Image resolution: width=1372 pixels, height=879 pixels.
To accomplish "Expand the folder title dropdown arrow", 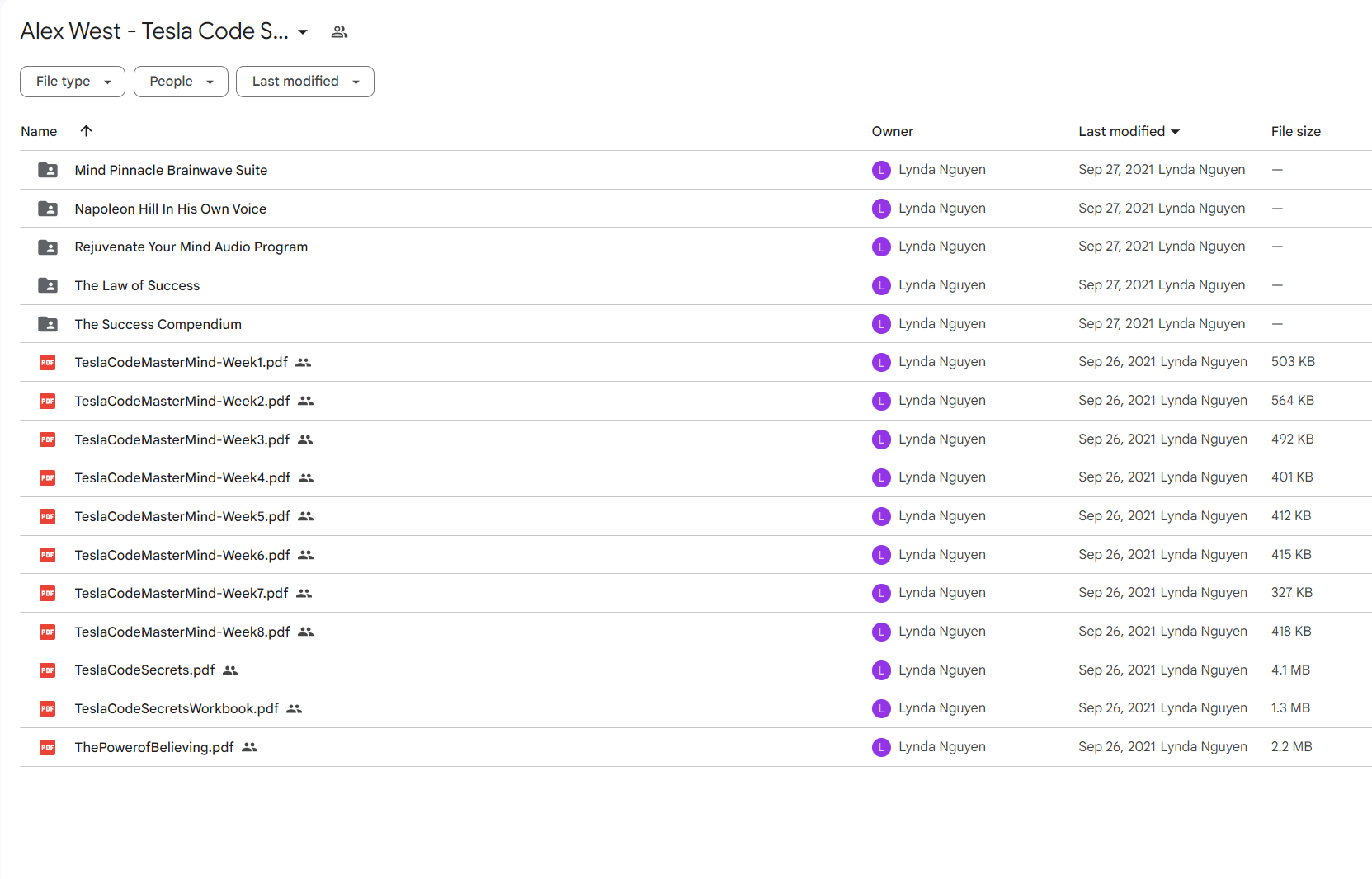I will [x=303, y=32].
